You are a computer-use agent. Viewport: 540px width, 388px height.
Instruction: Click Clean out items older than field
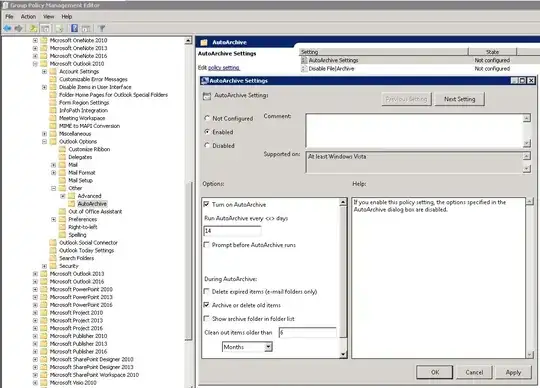308,332
